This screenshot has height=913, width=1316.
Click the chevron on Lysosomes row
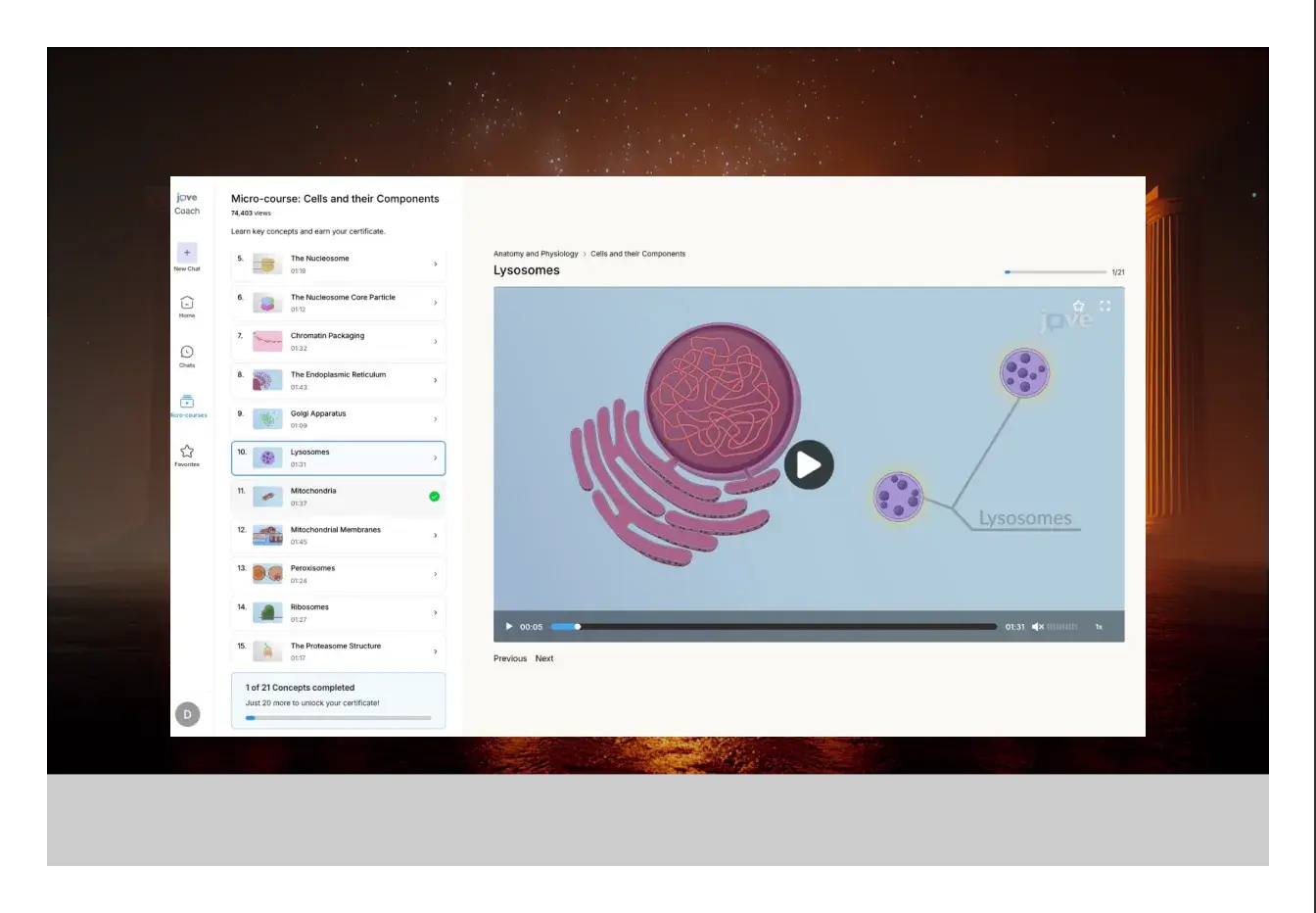coord(435,457)
